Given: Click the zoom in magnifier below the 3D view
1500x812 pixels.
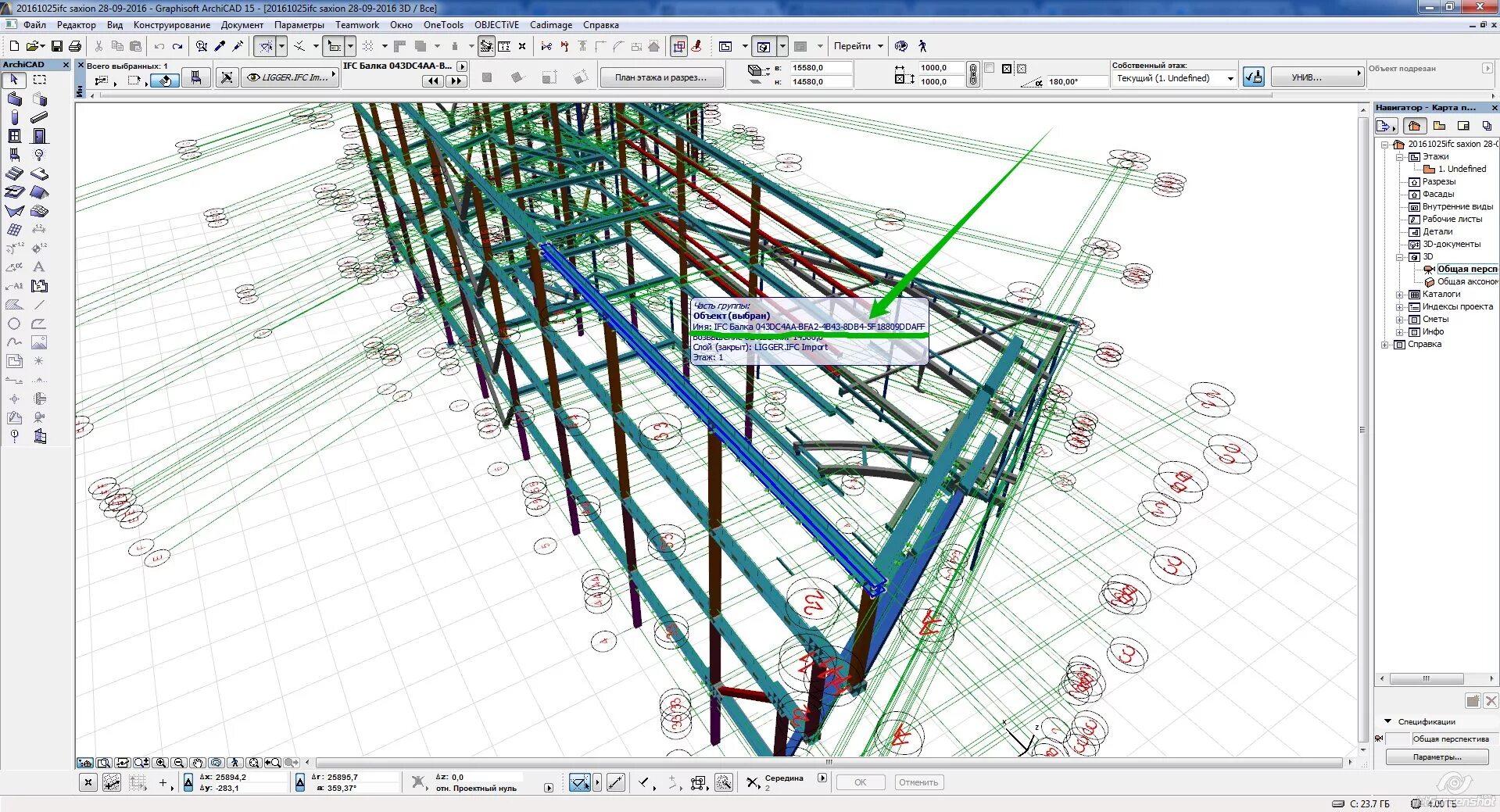Looking at the screenshot, I should [160, 763].
